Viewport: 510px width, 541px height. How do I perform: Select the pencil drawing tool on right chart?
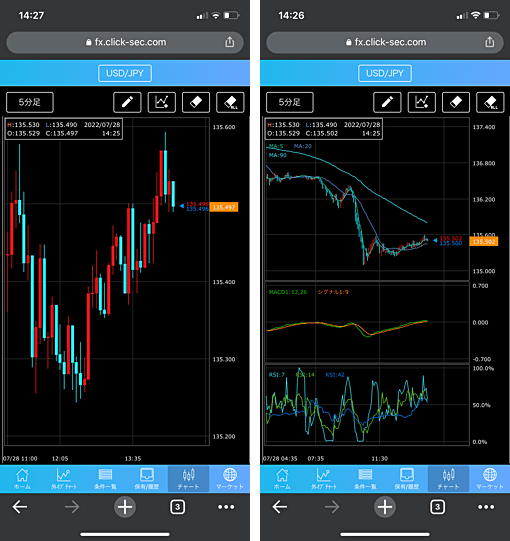(387, 102)
